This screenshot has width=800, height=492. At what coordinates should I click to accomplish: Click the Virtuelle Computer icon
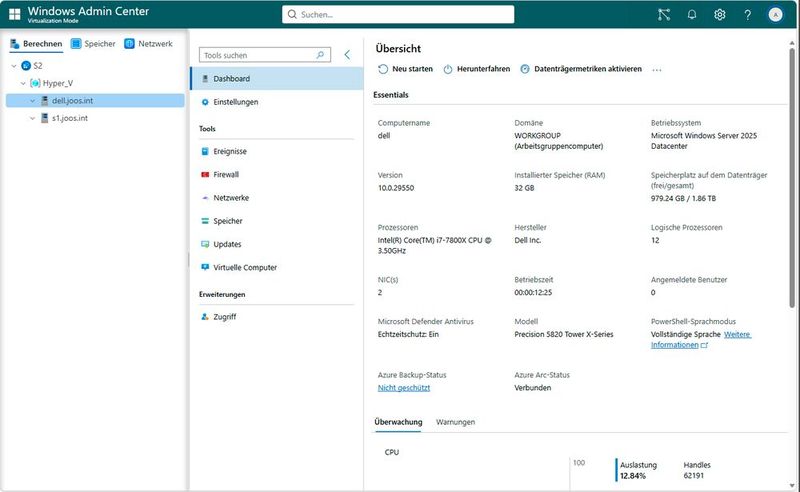click(205, 267)
